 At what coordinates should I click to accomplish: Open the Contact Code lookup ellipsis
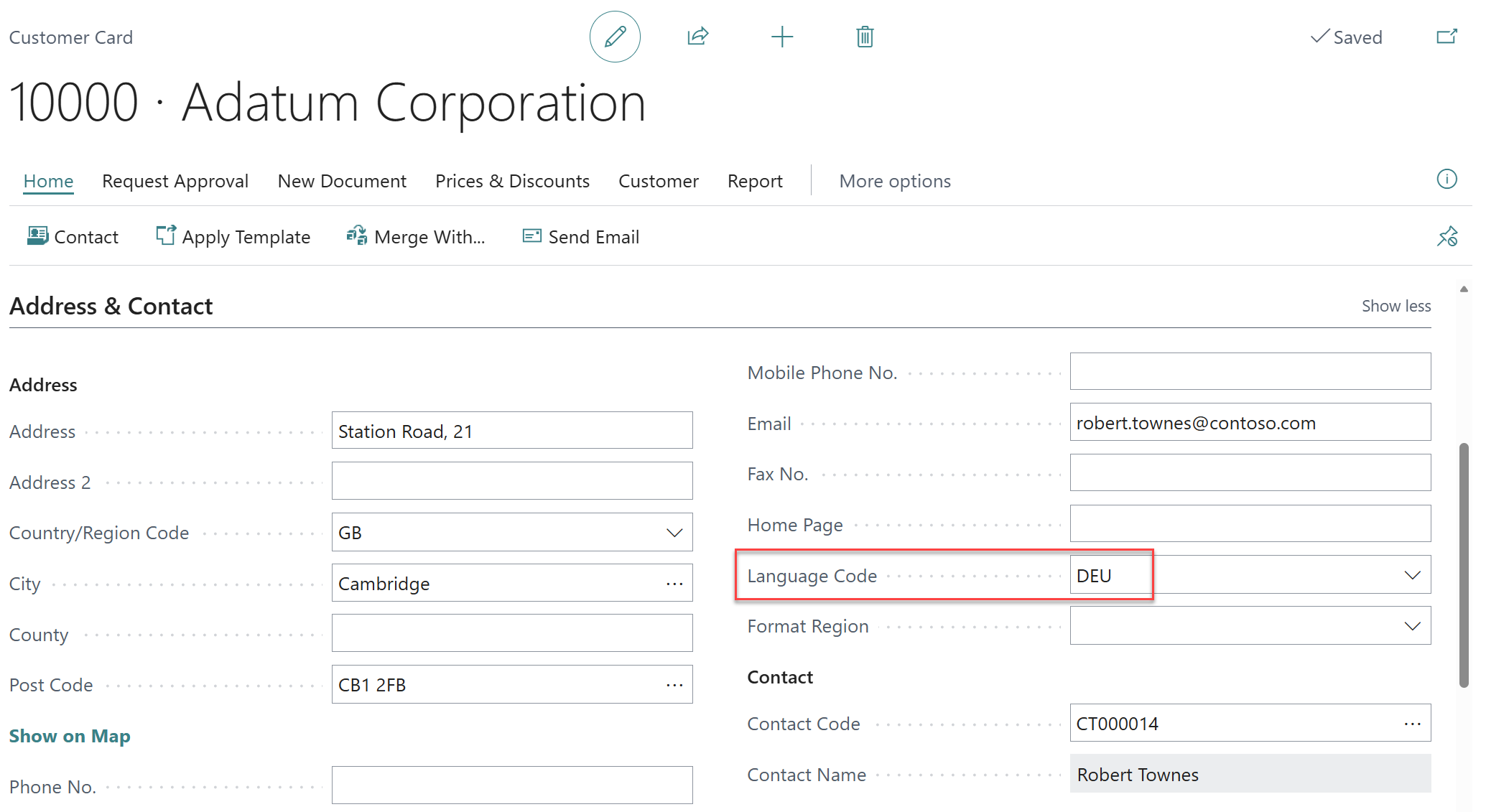(1412, 724)
